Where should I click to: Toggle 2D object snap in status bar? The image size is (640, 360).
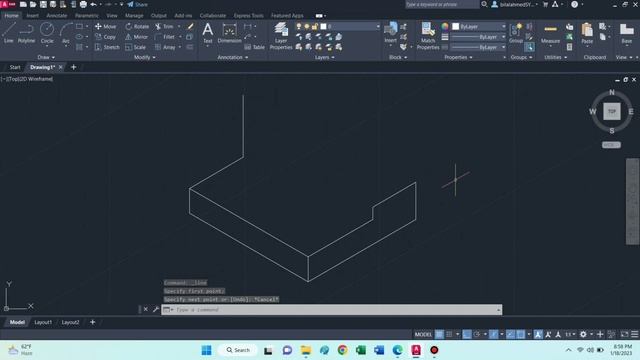(x=521, y=334)
